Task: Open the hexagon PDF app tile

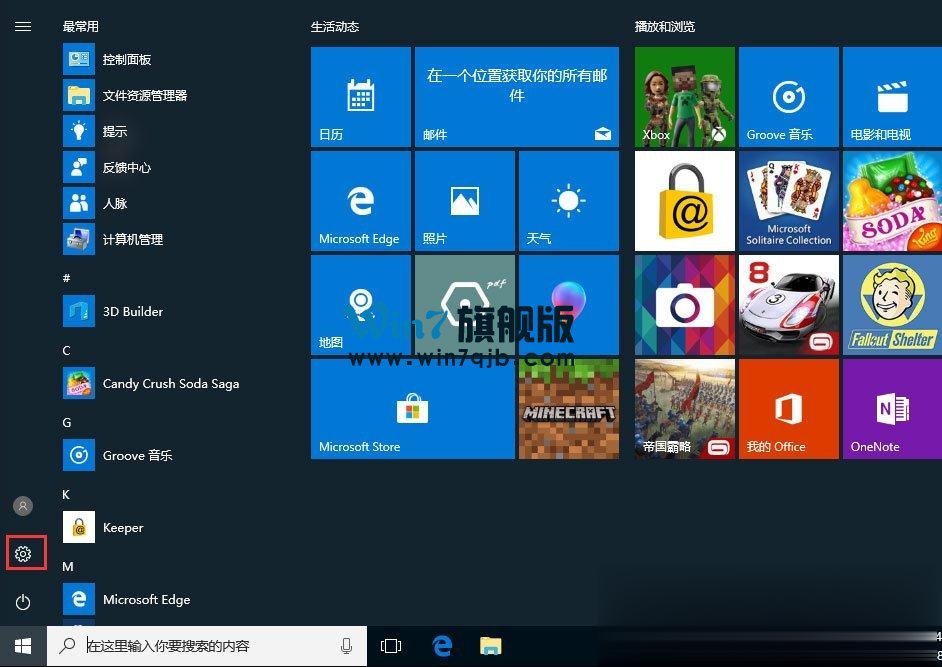Action: pyautogui.click(x=464, y=305)
